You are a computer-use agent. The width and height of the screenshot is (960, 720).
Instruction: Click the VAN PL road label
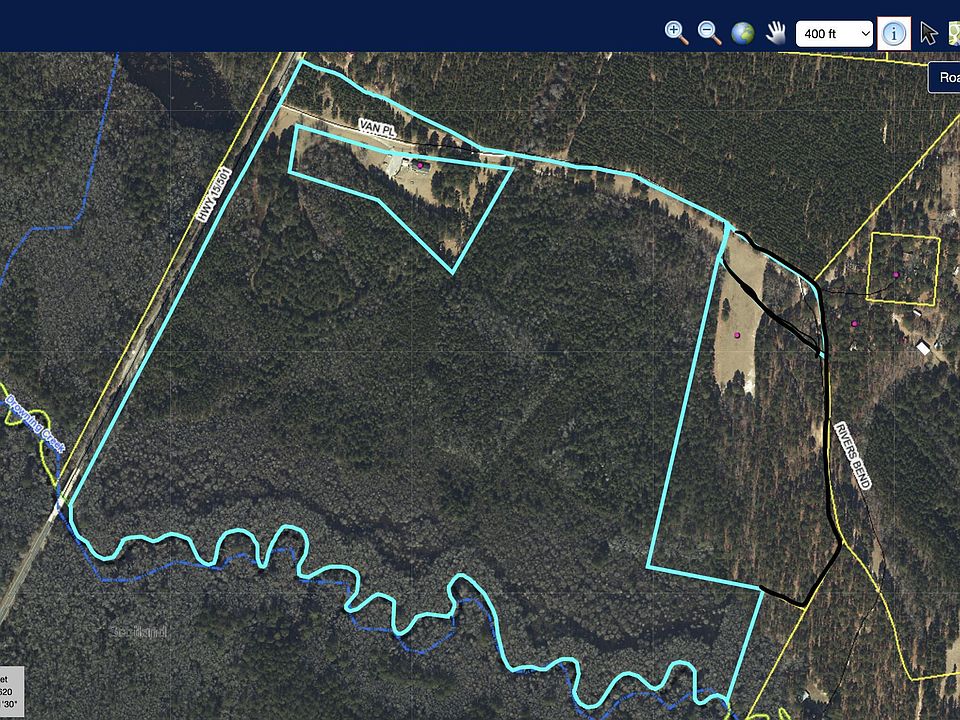[x=378, y=129]
